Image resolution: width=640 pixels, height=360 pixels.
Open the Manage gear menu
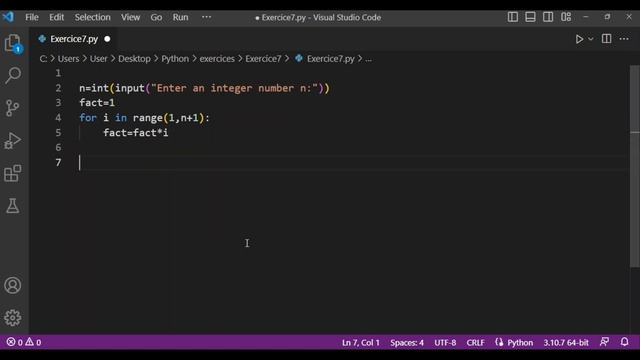coord(13,318)
